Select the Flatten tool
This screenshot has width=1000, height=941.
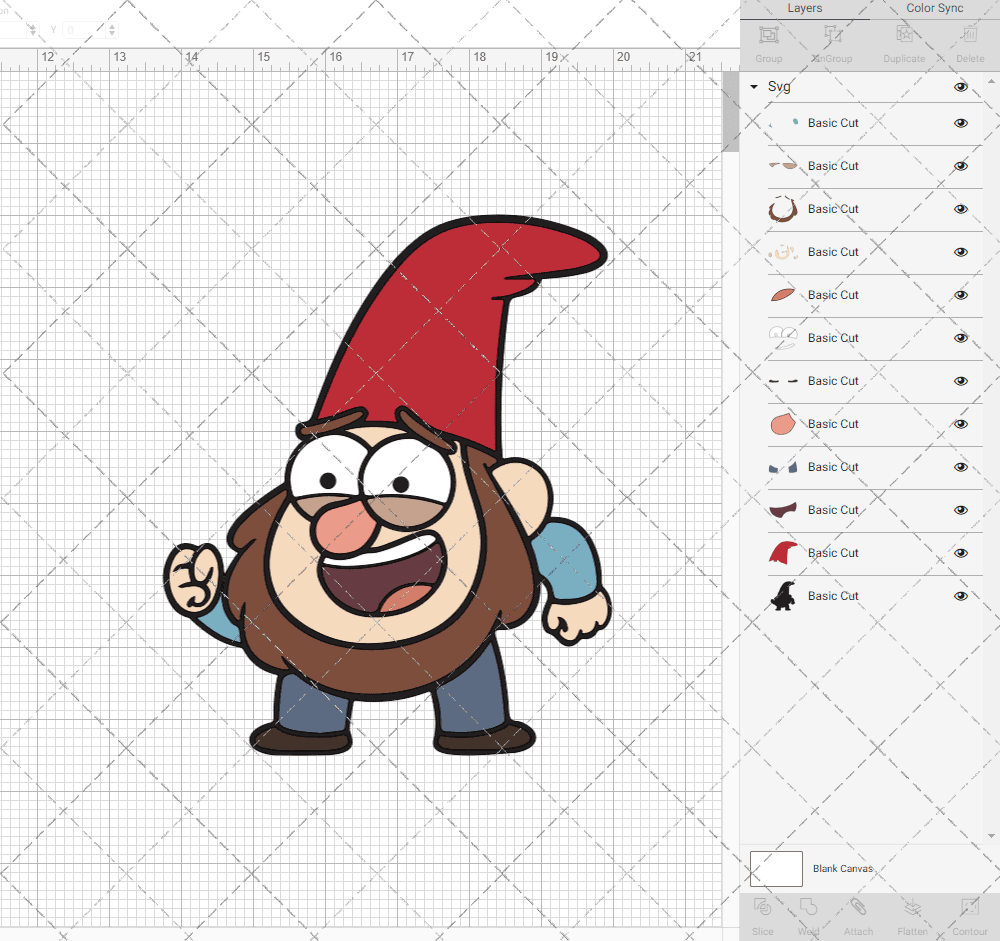[x=913, y=907]
